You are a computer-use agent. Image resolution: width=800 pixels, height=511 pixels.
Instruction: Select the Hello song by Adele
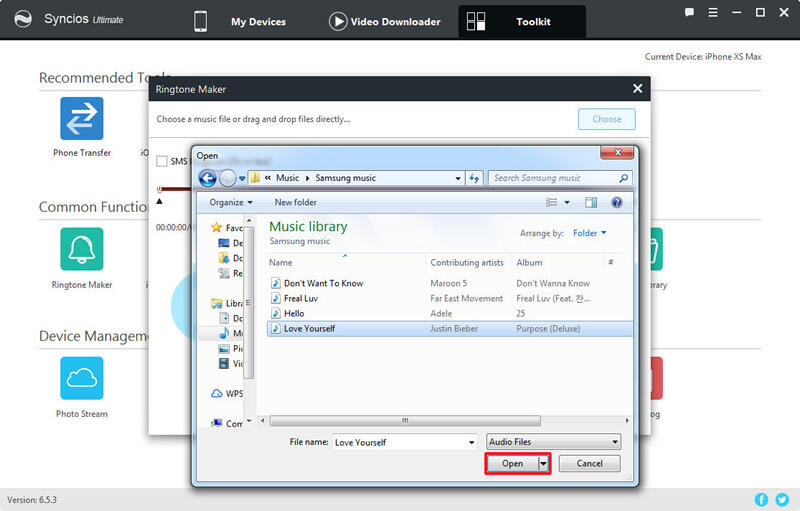pos(296,313)
